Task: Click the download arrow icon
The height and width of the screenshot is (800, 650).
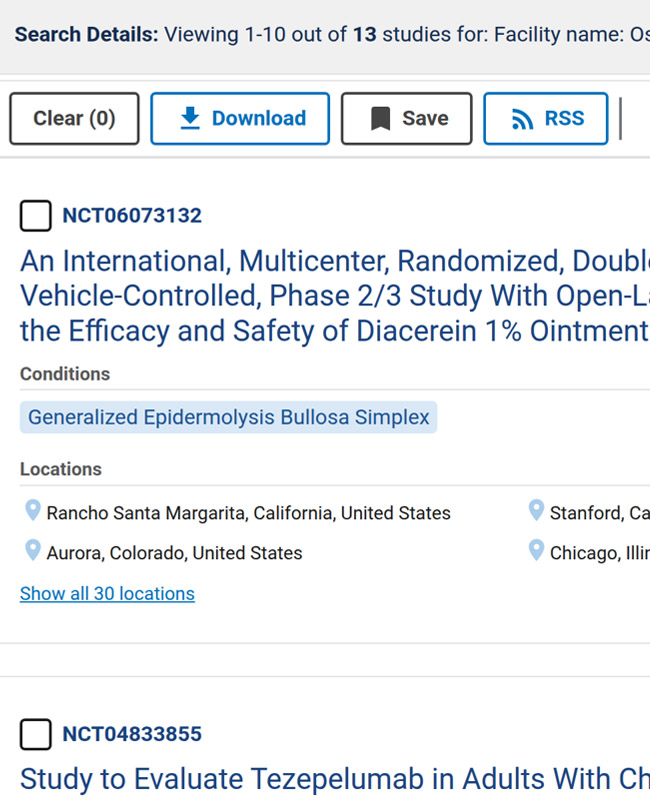Action: [190, 118]
